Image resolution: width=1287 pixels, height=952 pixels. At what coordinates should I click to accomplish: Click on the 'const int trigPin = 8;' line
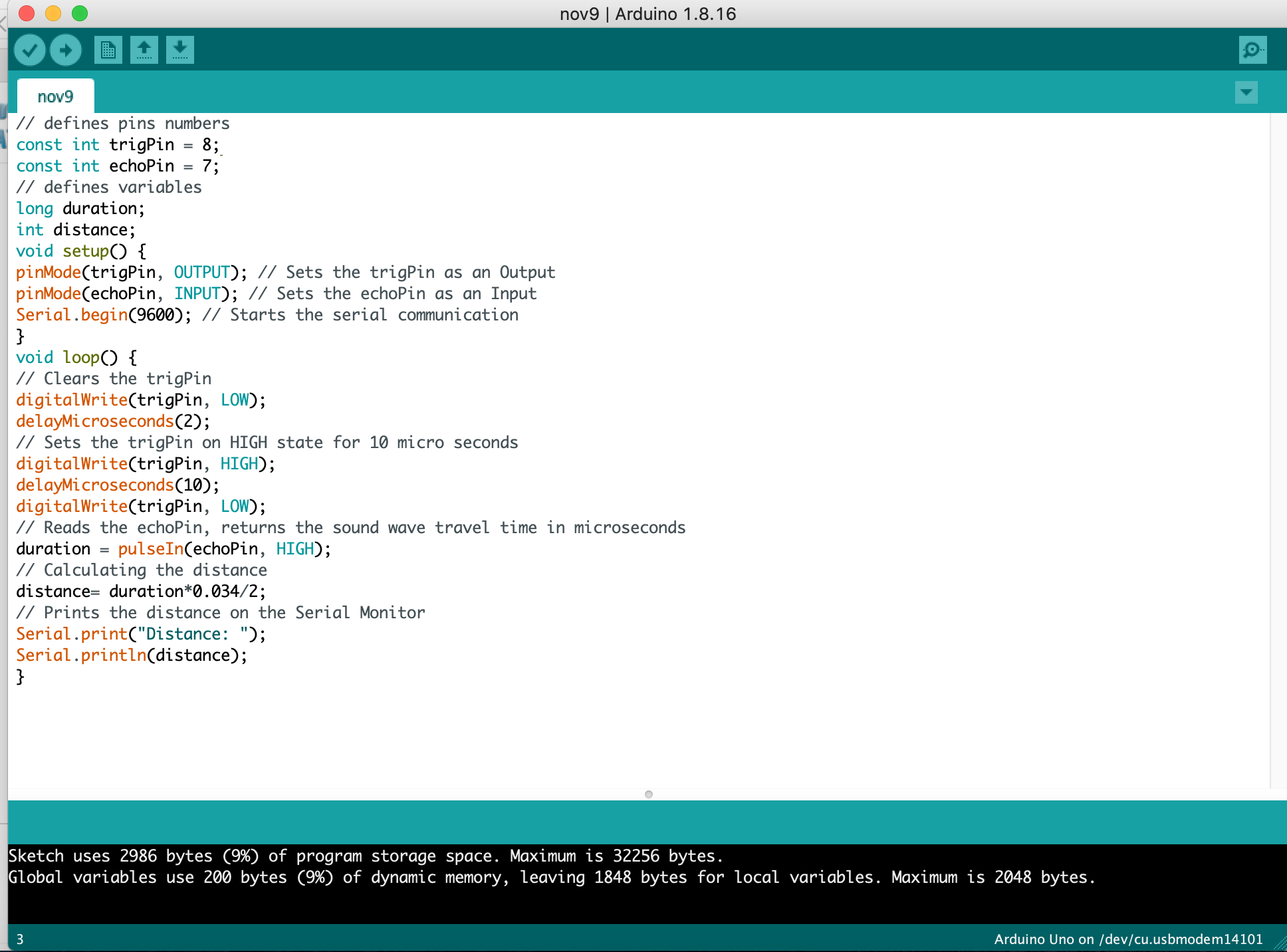pos(118,145)
